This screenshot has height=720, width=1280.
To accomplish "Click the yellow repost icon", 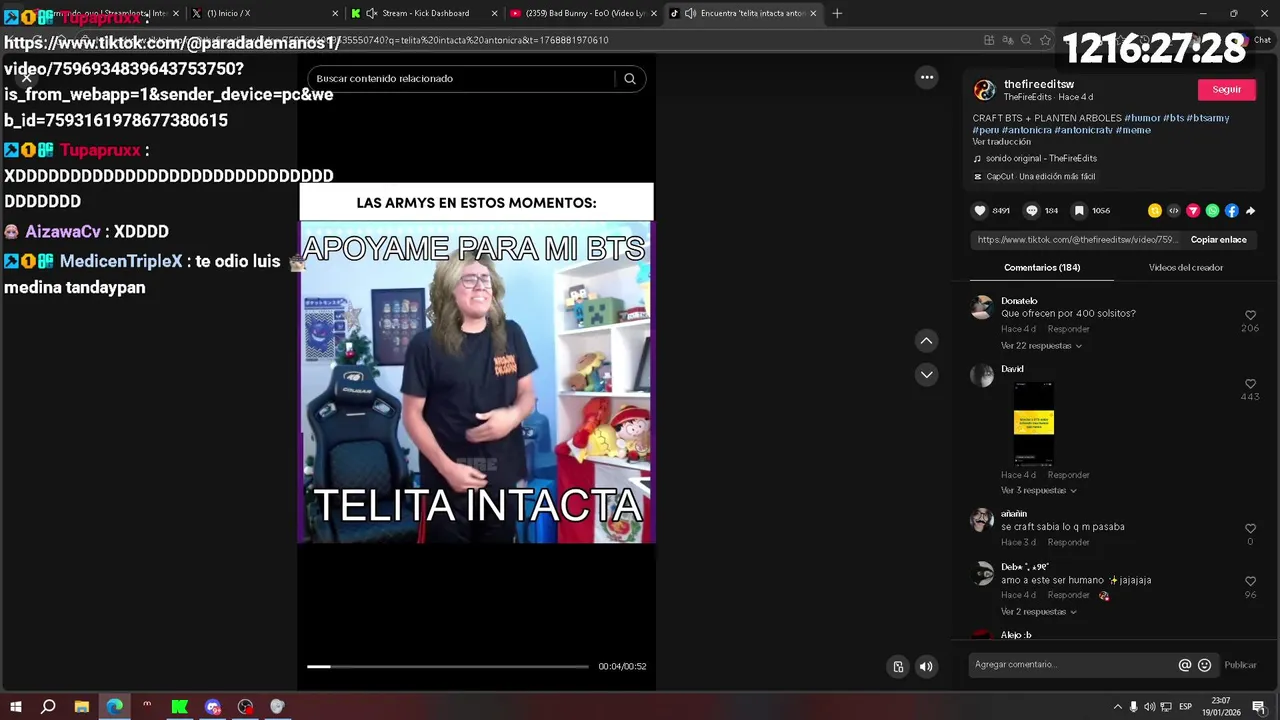I will 1155,211.
